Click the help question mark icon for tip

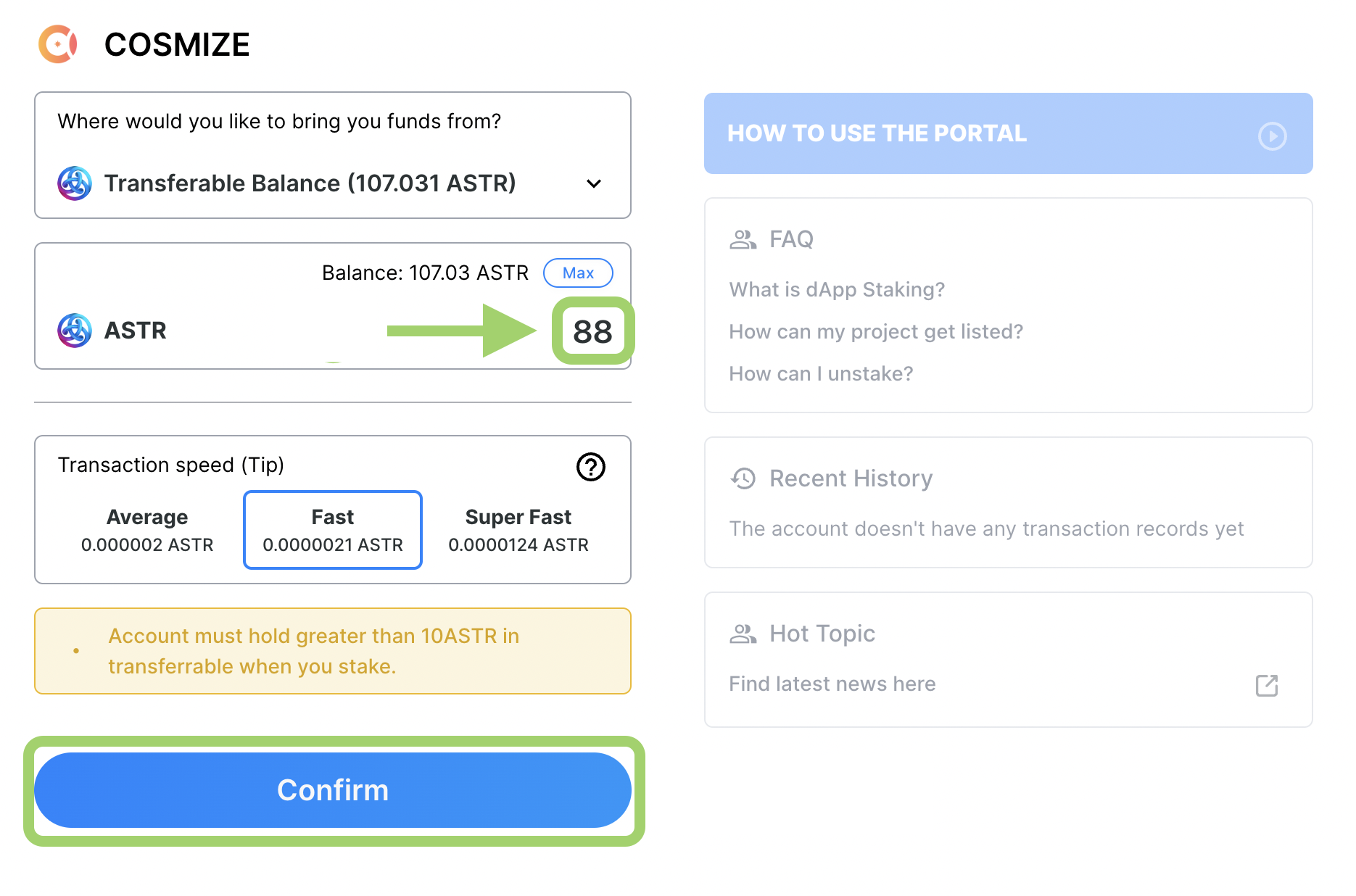590,467
